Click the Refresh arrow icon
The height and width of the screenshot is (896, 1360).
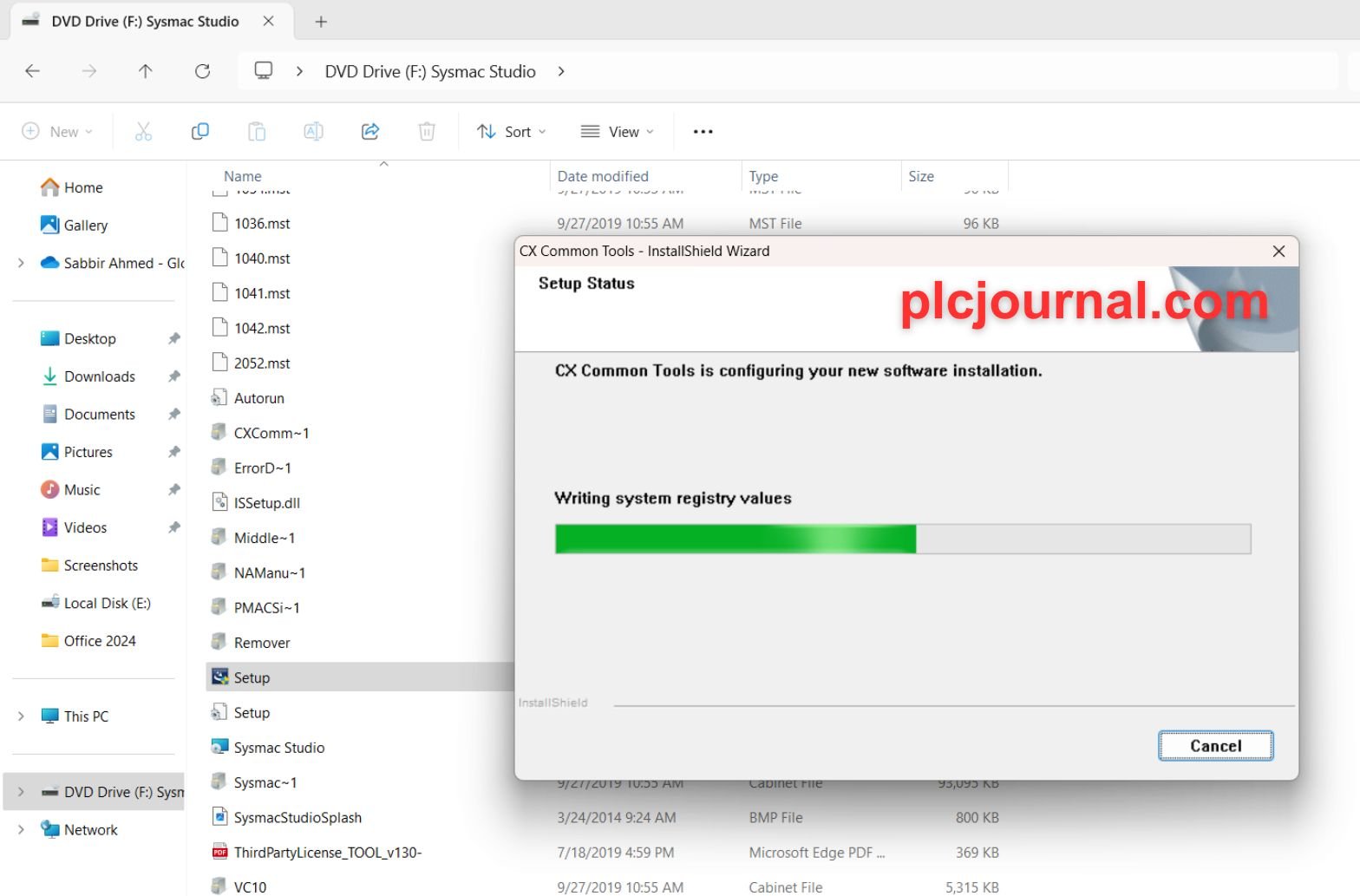pos(202,71)
